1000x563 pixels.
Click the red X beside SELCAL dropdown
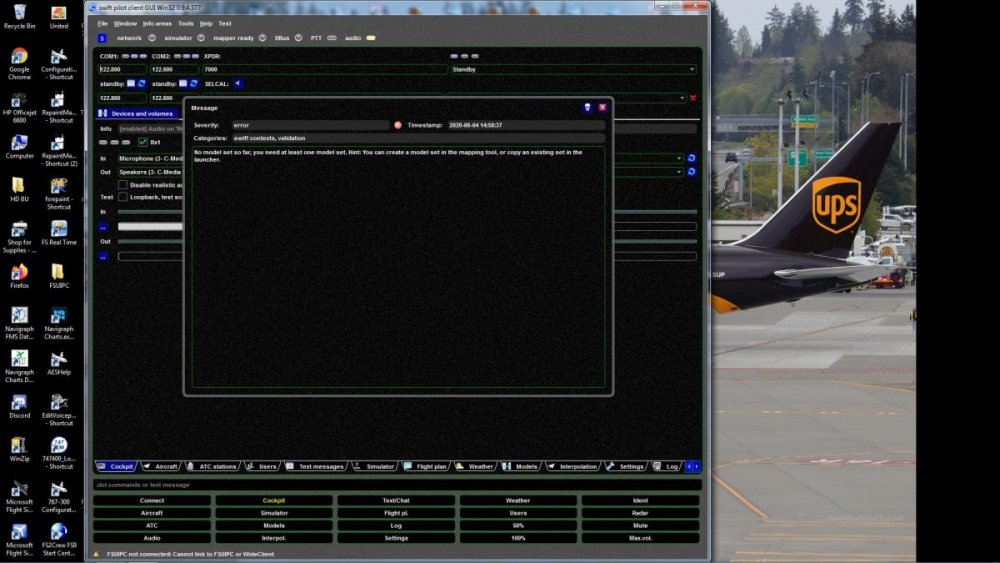coord(693,98)
